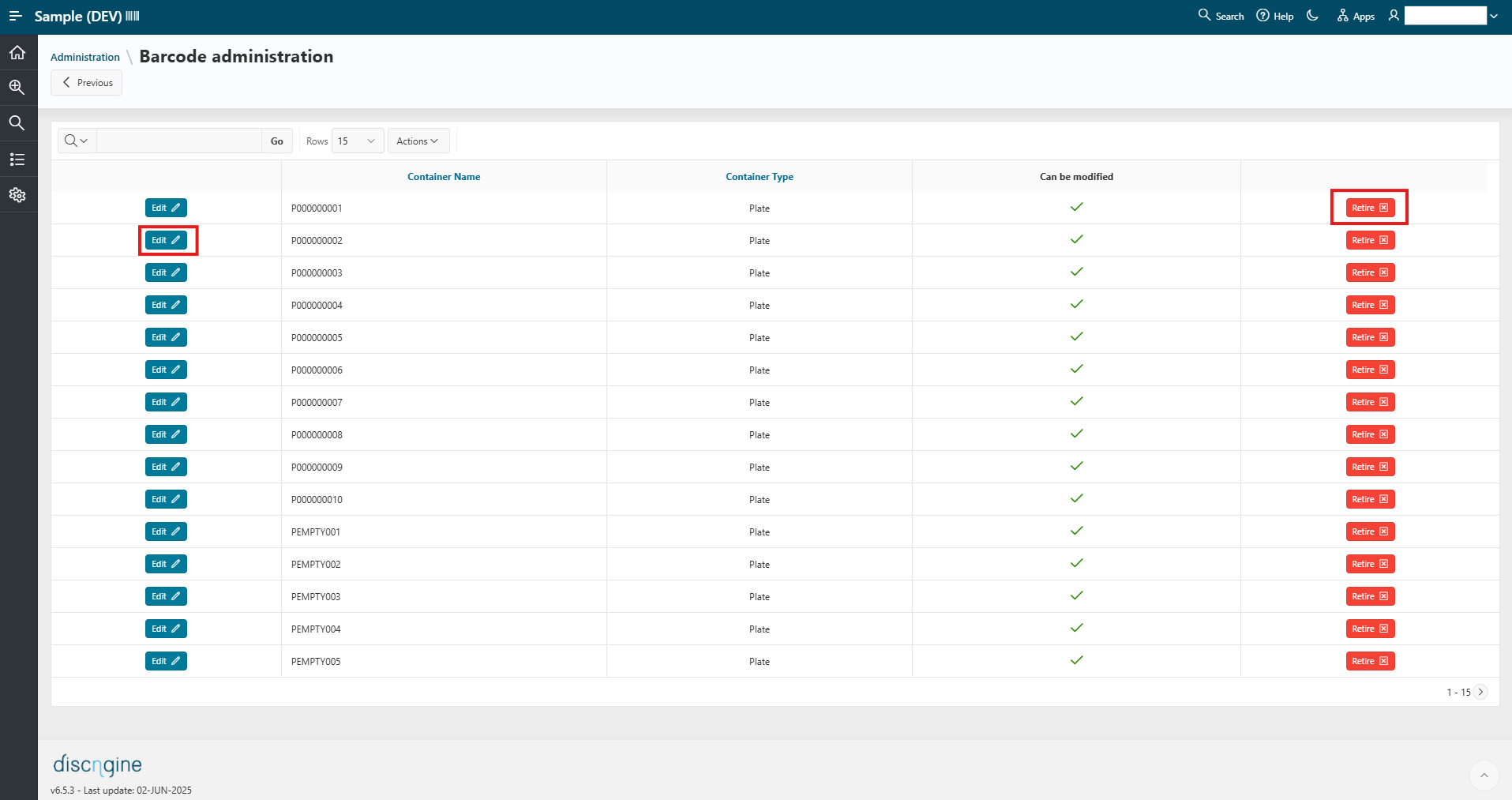Edit container P000000009
1512x800 pixels.
(x=166, y=467)
